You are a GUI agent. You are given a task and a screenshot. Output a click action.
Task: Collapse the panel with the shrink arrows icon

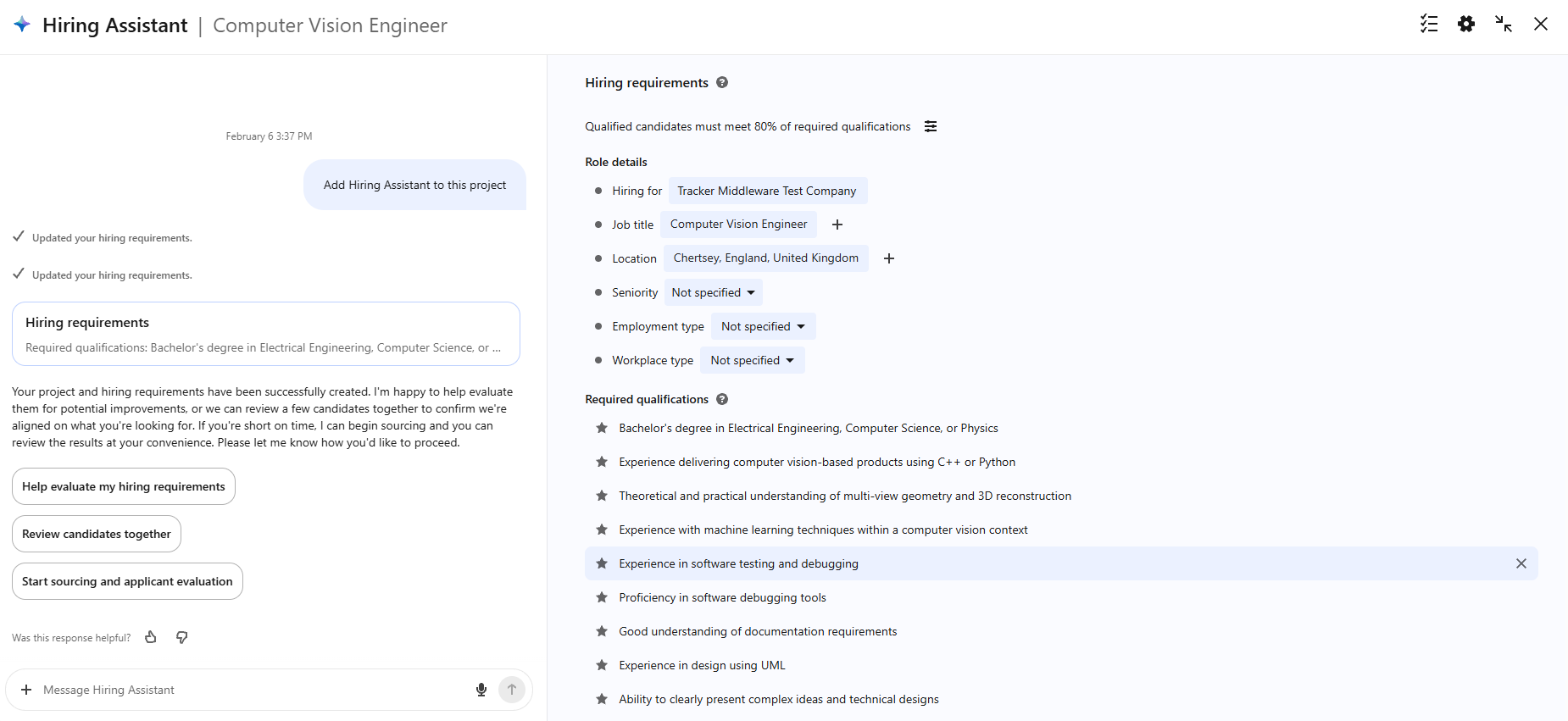click(x=1504, y=24)
